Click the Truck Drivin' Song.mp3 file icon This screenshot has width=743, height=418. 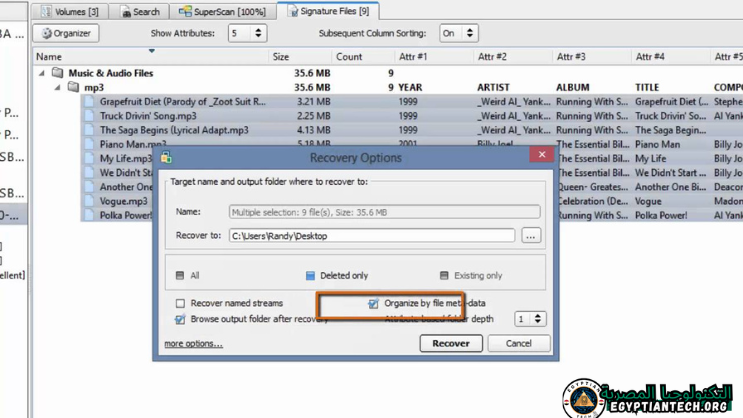click(x=89, y=116)
